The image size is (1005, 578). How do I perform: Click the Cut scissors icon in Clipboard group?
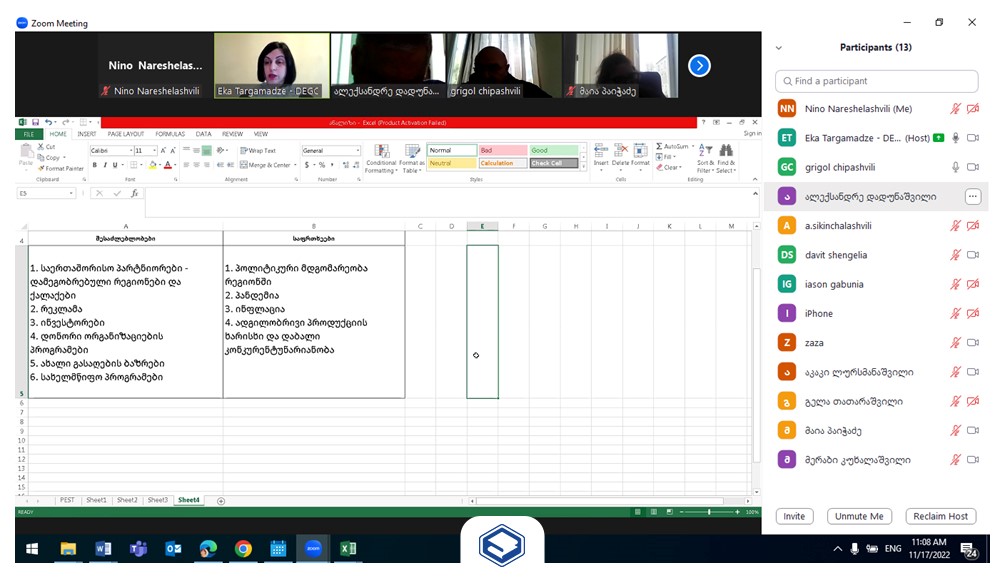pos(40,147)
